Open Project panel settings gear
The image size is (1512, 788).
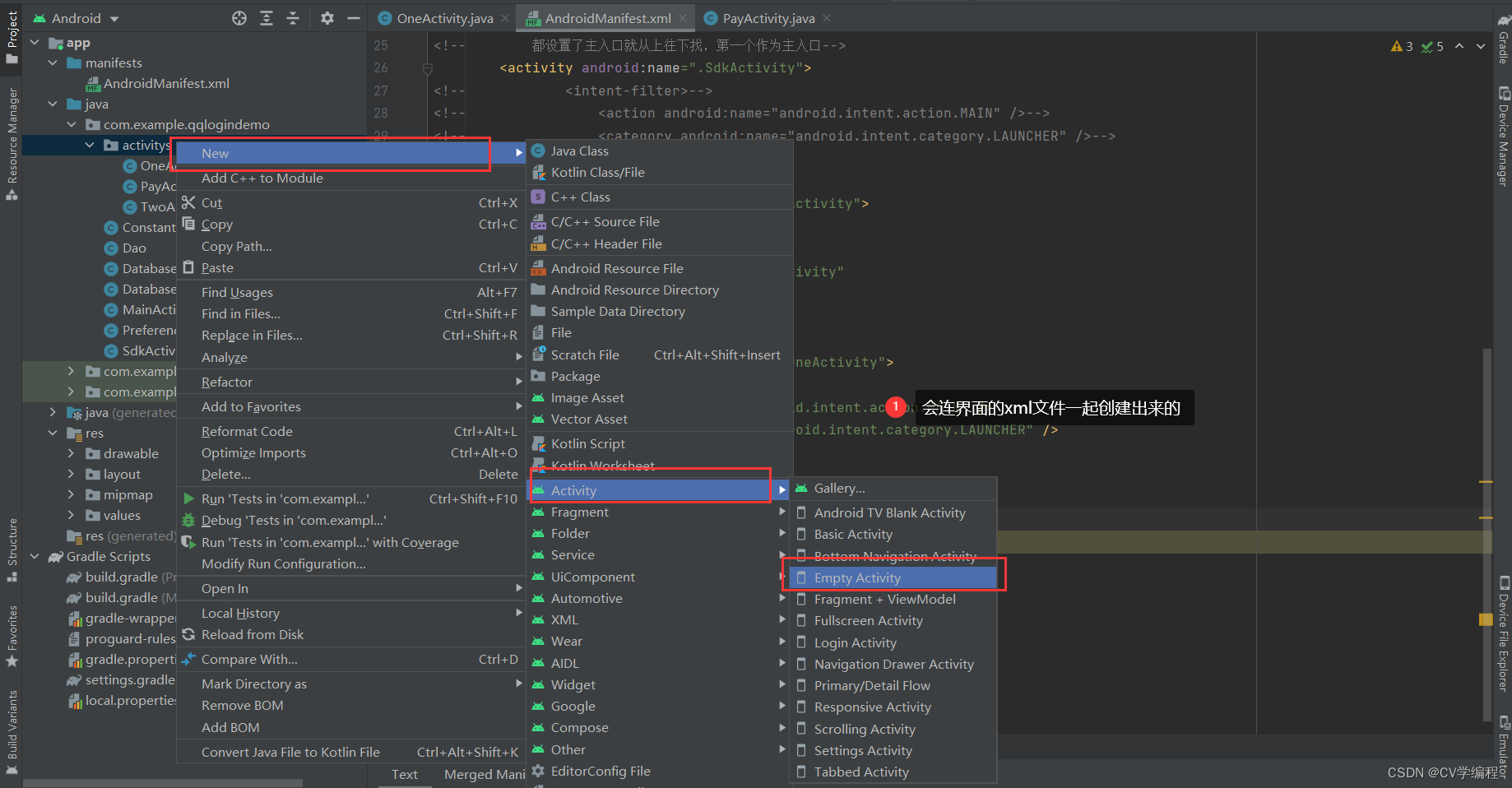pos(327,18)
